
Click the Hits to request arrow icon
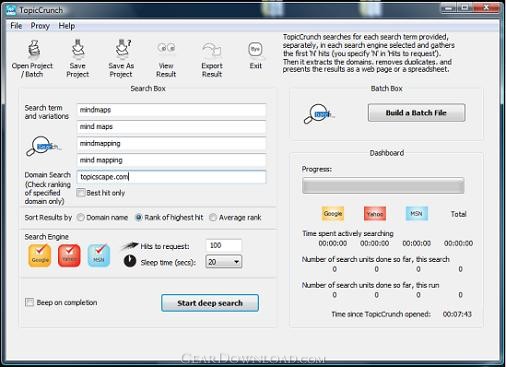pyautogui.click(x=129, y=246)
